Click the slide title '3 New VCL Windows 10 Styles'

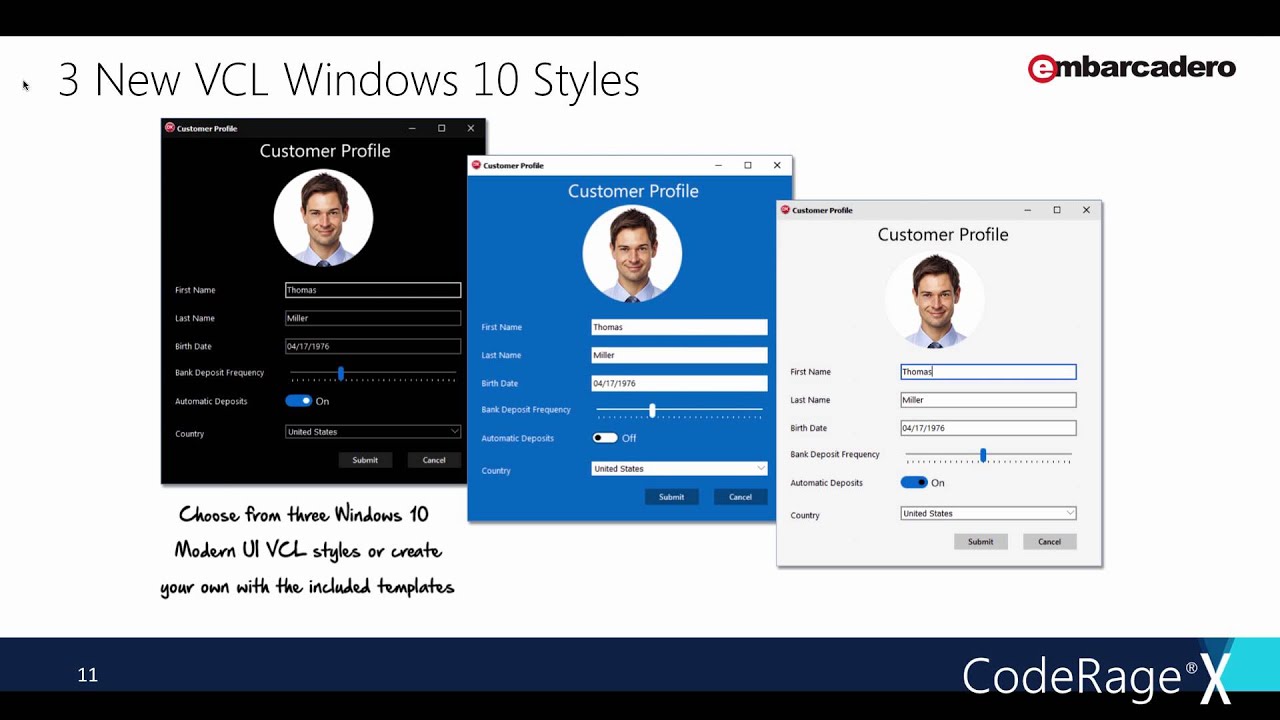click(x=349, y=80)
